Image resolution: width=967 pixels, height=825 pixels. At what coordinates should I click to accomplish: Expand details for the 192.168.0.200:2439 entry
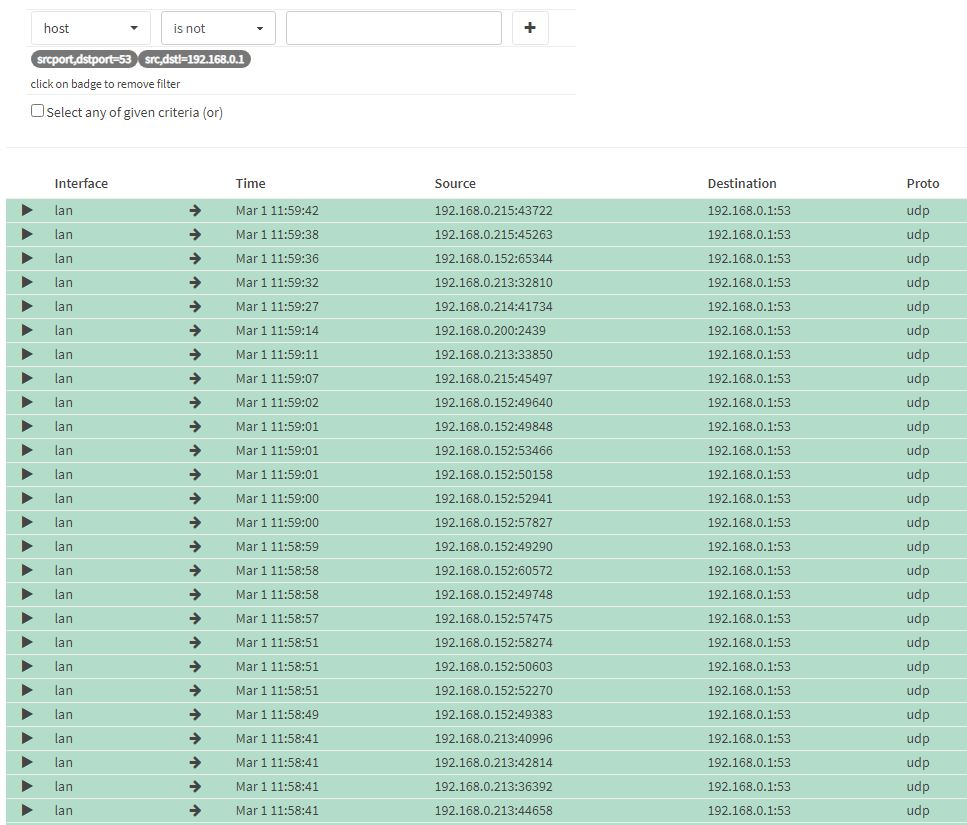click(27, 330)
